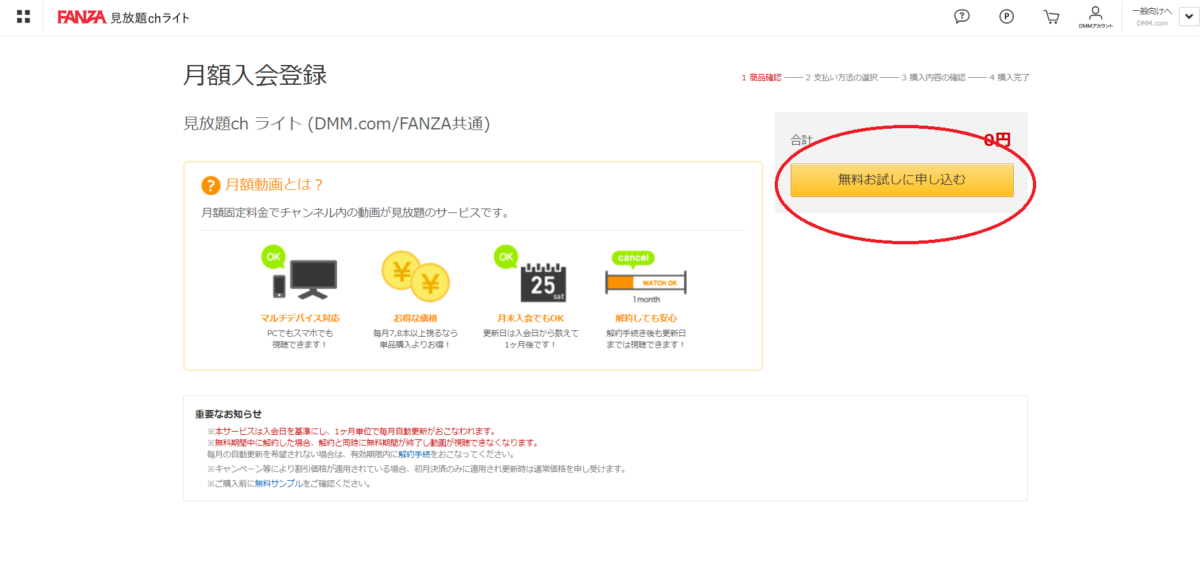1200x579 pixels.
Task: Click the 月額動画とは？ title text
Action: coord(275,185)
